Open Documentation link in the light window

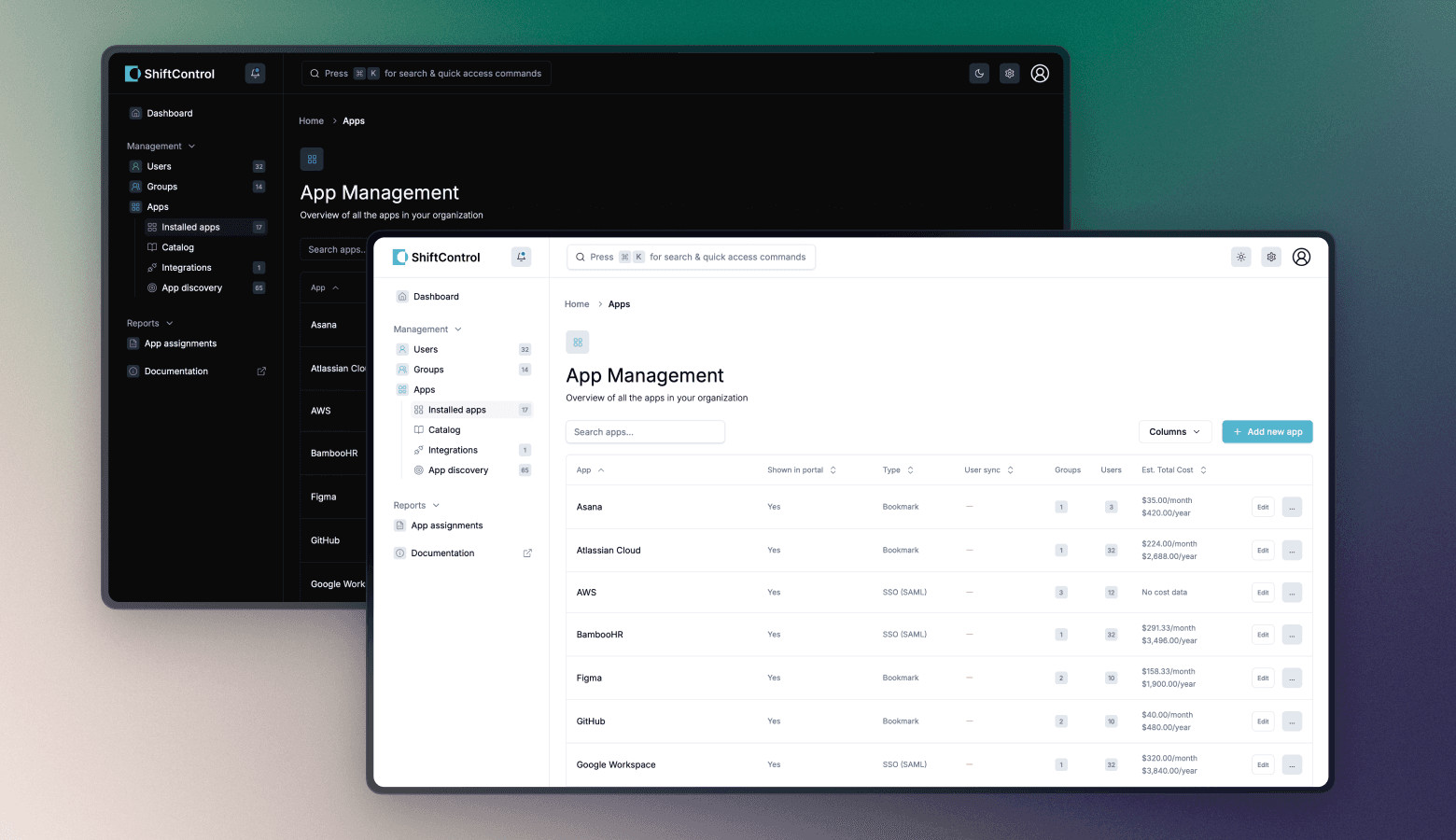(442, 553)
